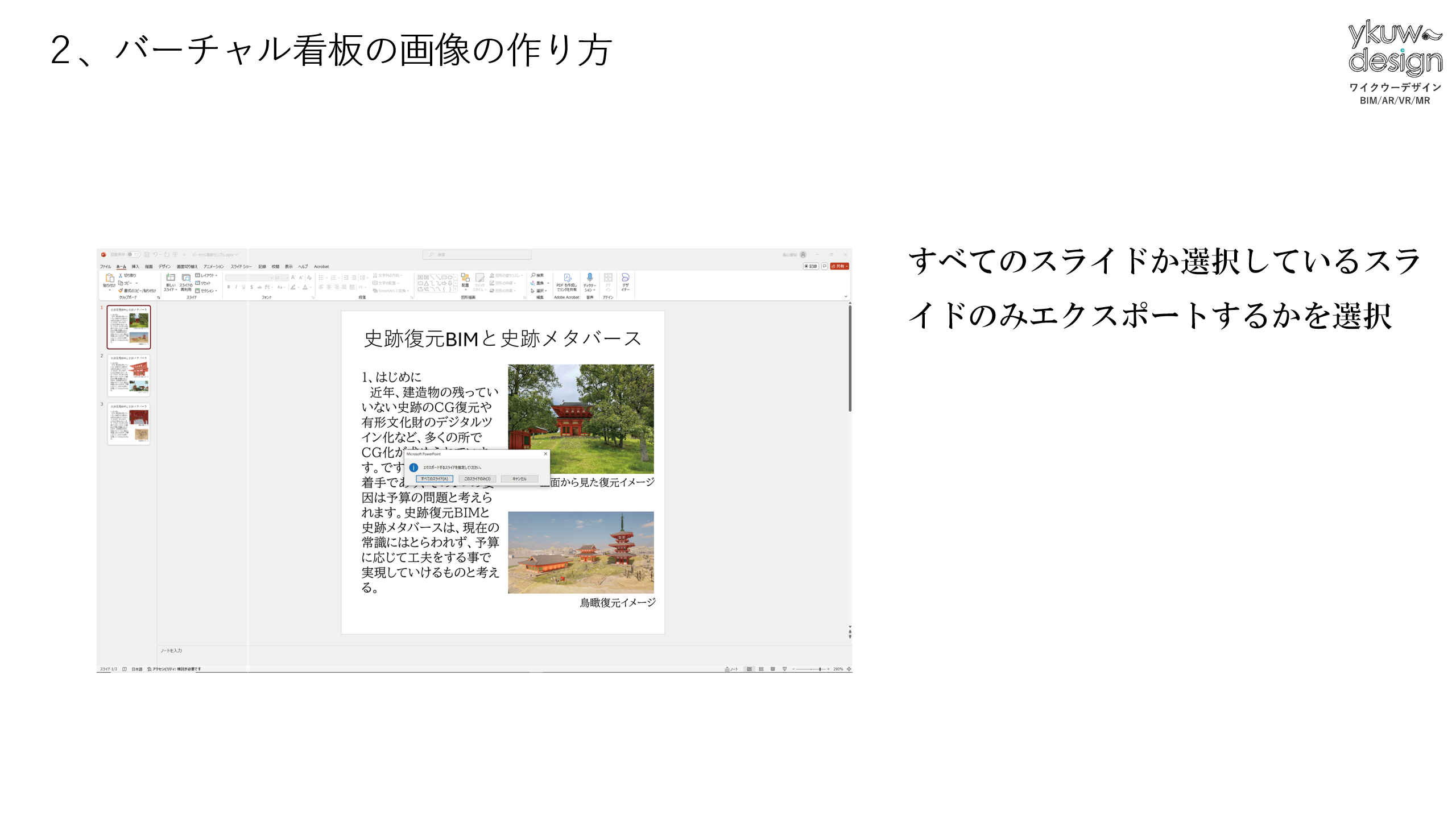Click the すべてのスライド(A) dialog button
The width and height of the screenshot is (1456, 819).
pyautogui.click(x=435, y=479)
